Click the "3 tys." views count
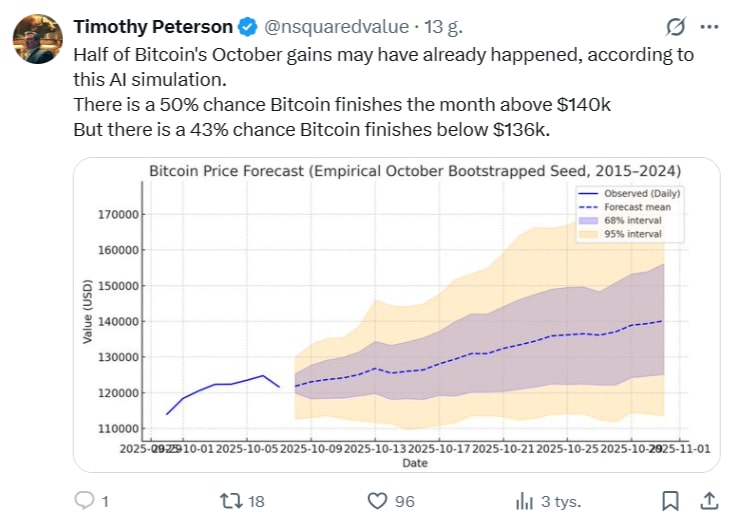The height and width of the screenshot is (523, 733). [561, 501]
